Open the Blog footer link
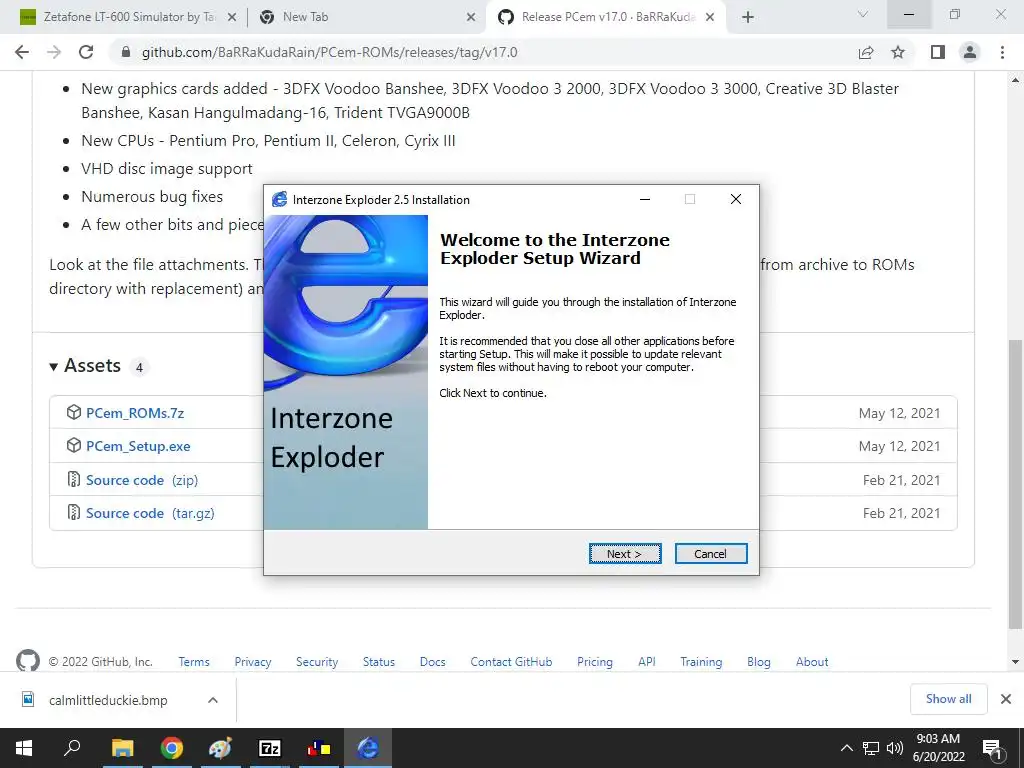The height and width of the screenshot is (768, 1024). click(759, 662)
